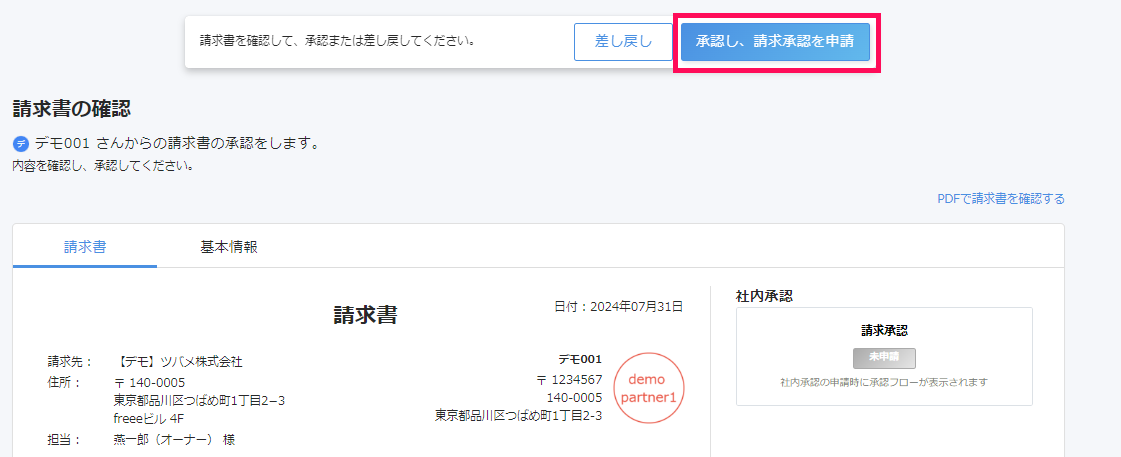Click the issuer postal code 1234567
Viewport: 1121px width, 457px height.
[x=570, y=380]
